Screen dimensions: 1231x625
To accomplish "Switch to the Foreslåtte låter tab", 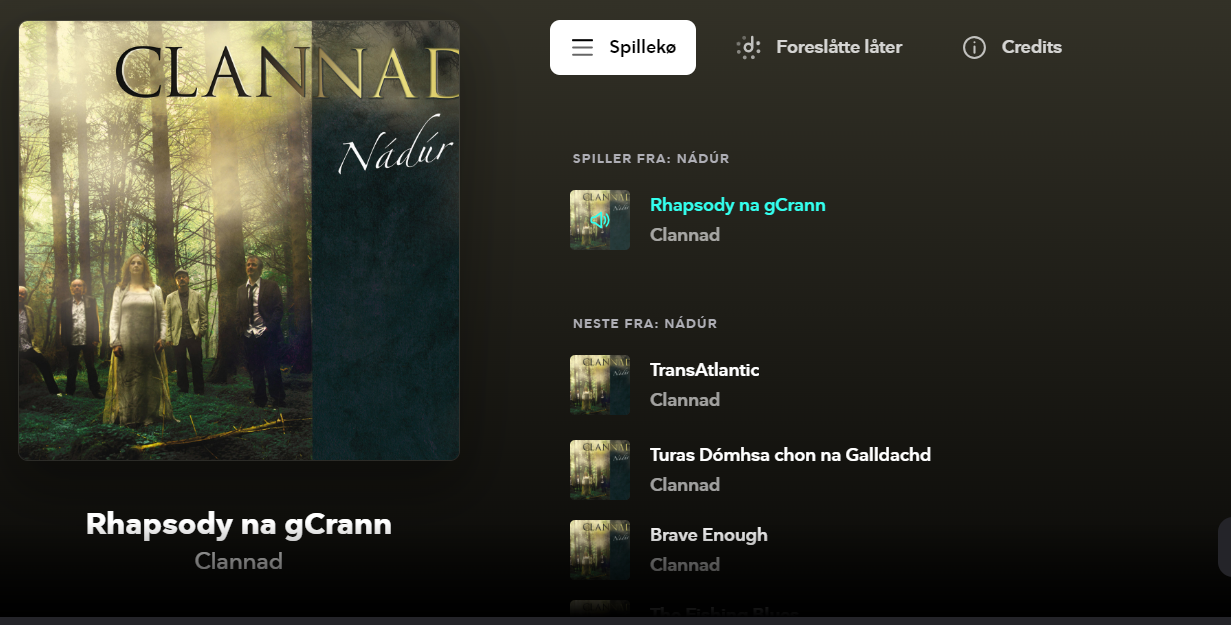I will pyautogui.click(x=819, y=47).
